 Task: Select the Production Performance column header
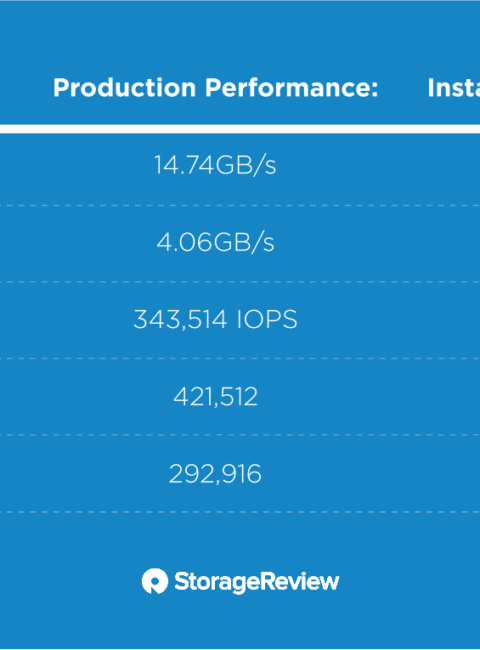216,88
